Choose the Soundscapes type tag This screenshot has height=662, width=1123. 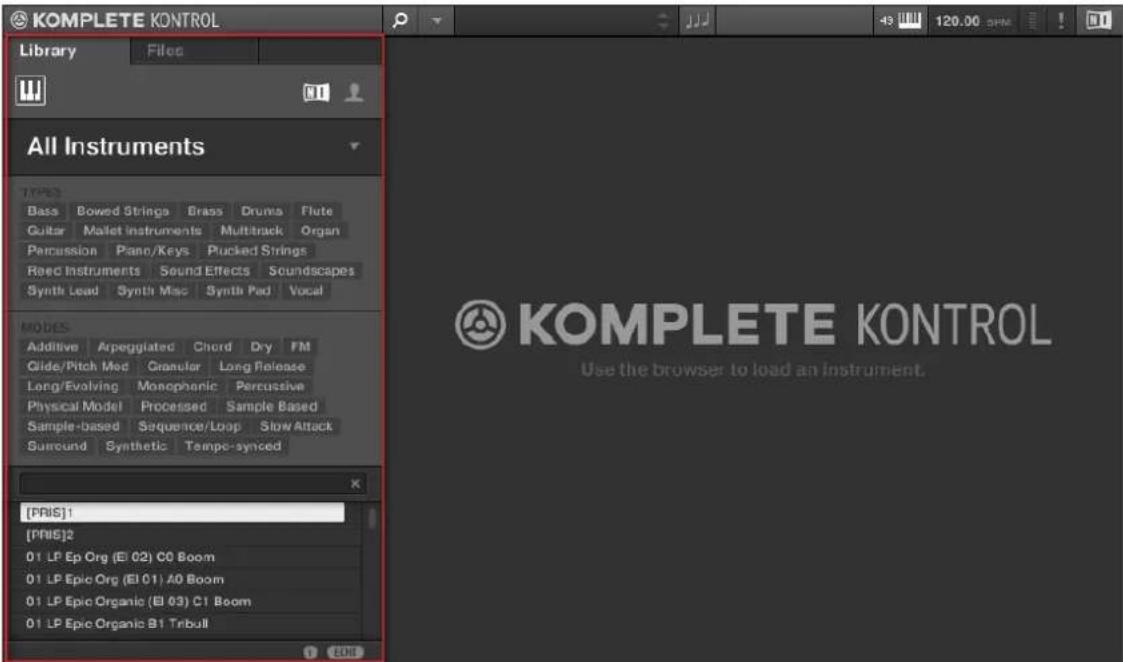point(312,271)
